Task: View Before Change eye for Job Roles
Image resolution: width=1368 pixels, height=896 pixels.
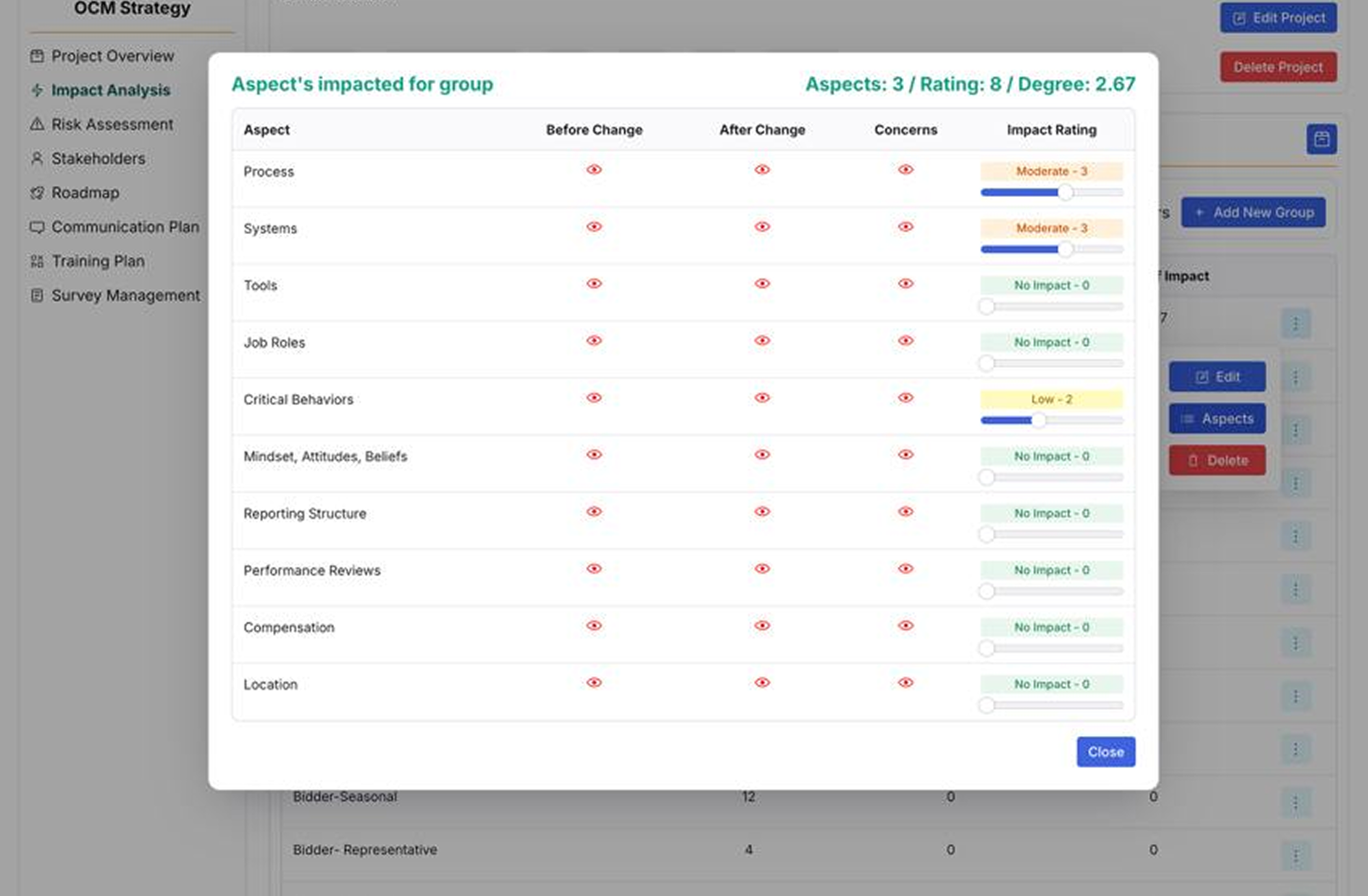Action: [594, 341]
